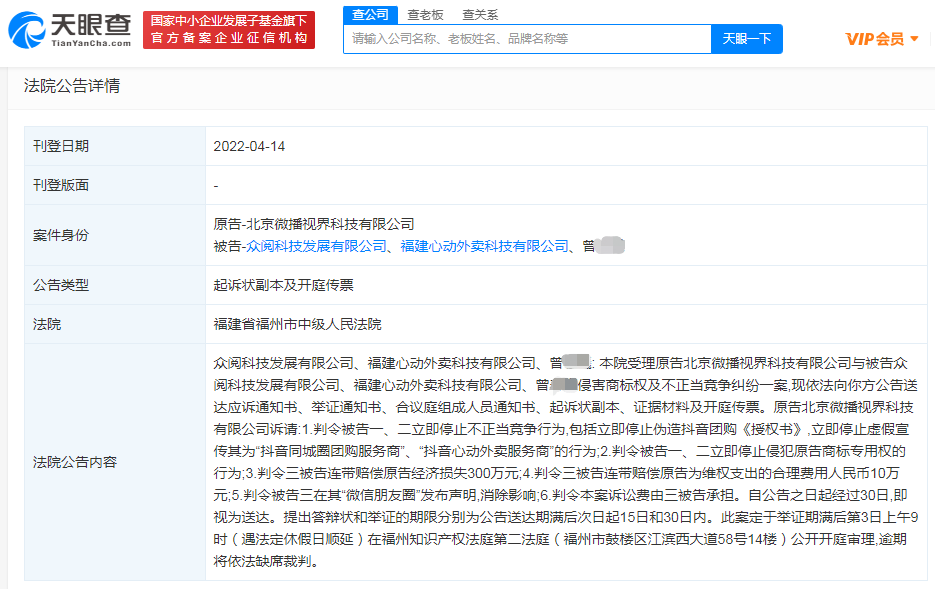Image resolution: width=935 pixels, height=589 pixels.
Task: Focus the company name search input
Action: (527, 39)
